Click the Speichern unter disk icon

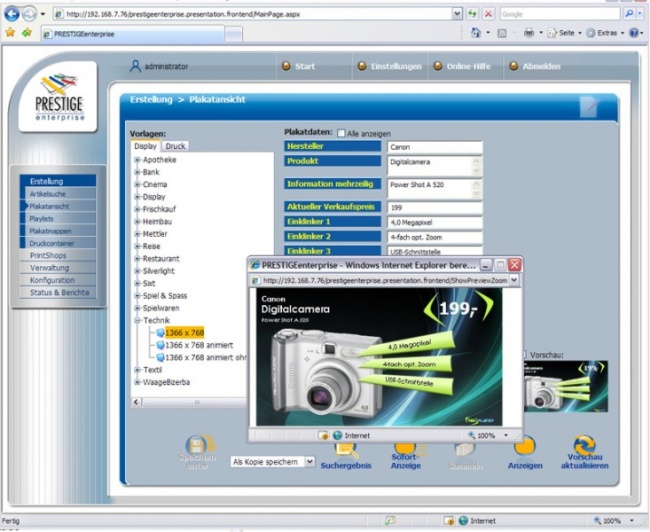pos(197,445)
